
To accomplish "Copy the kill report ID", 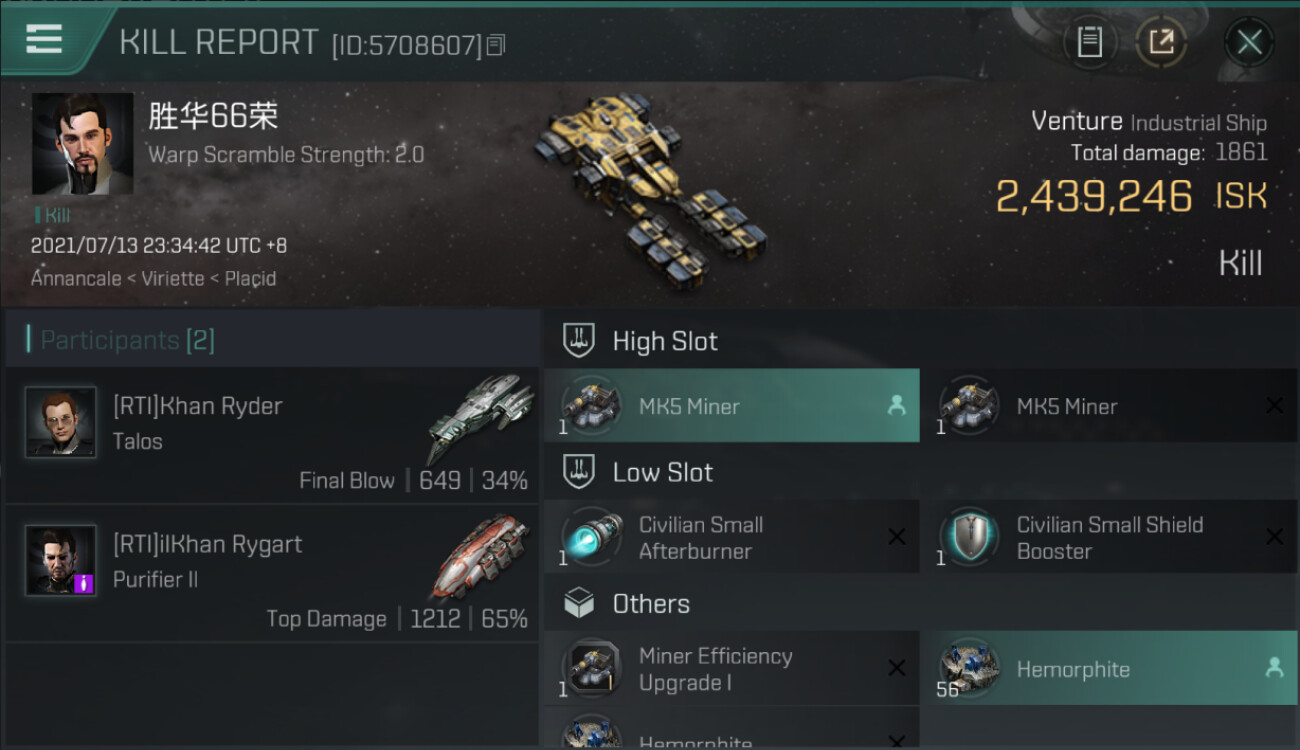I will pyautogui.click(x=496, y=44).
